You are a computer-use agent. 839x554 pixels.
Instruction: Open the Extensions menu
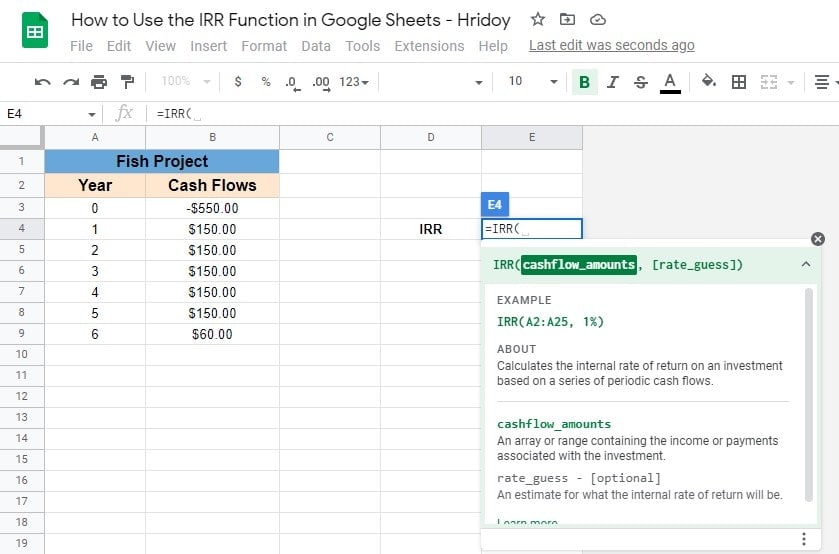click(429, 46)
